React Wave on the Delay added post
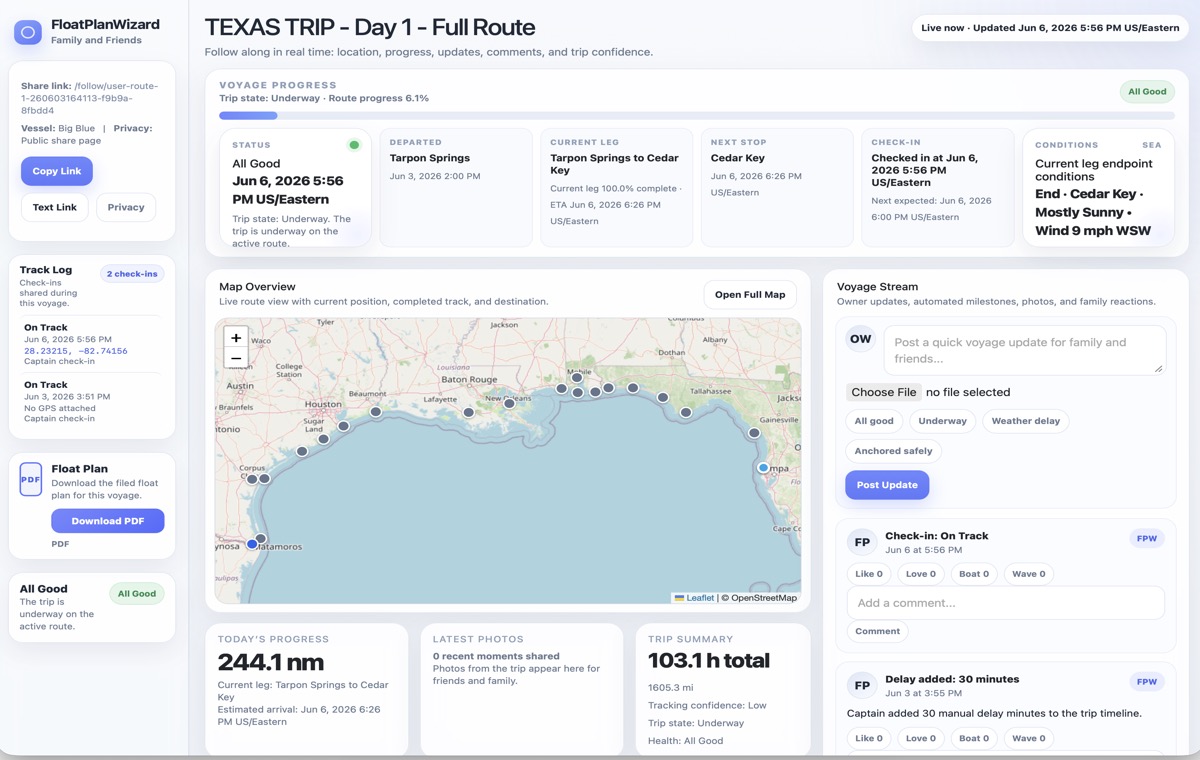1200x760 pixels. [x=1028, y=738]
